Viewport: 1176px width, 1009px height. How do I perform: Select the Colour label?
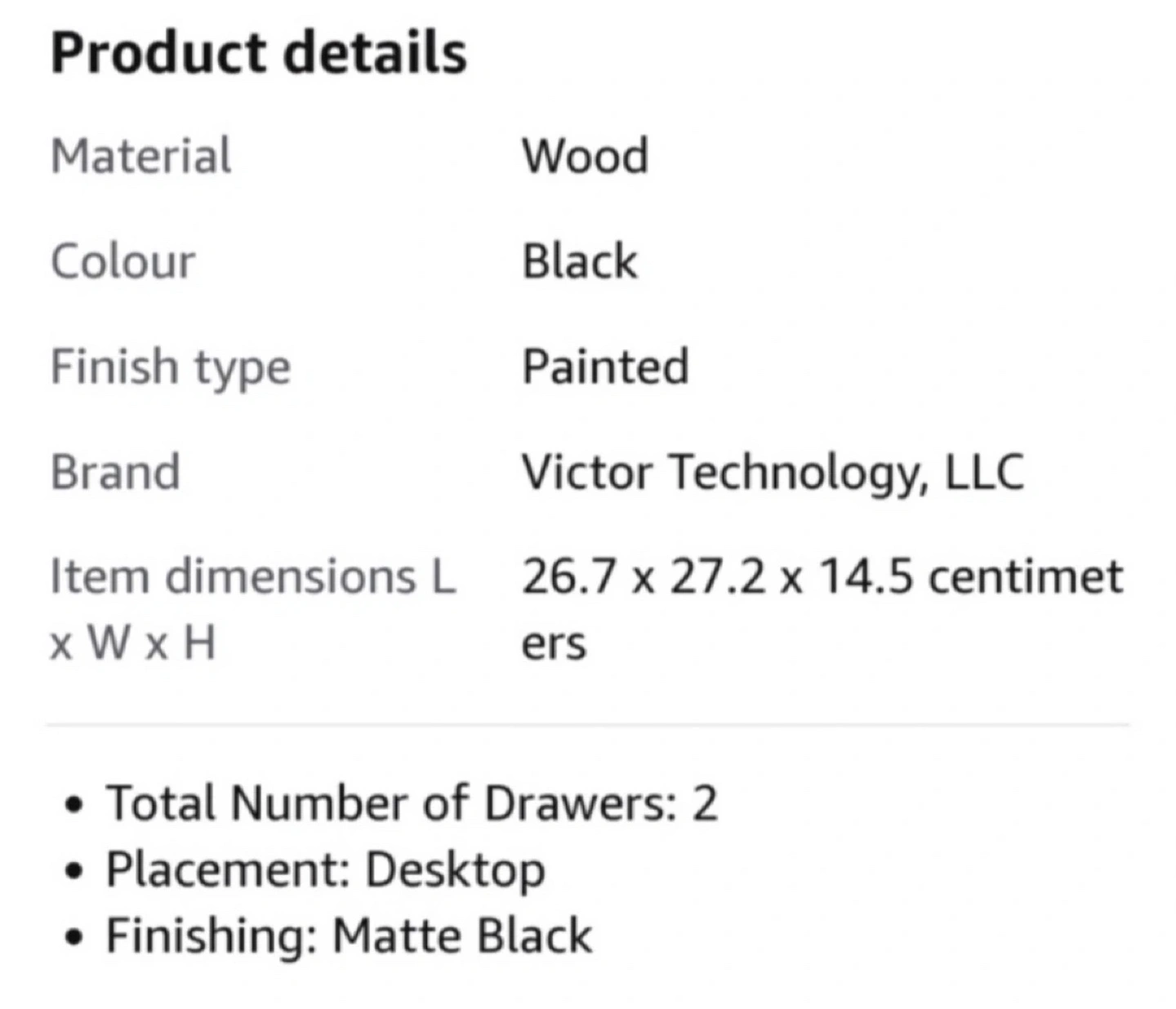122,262
